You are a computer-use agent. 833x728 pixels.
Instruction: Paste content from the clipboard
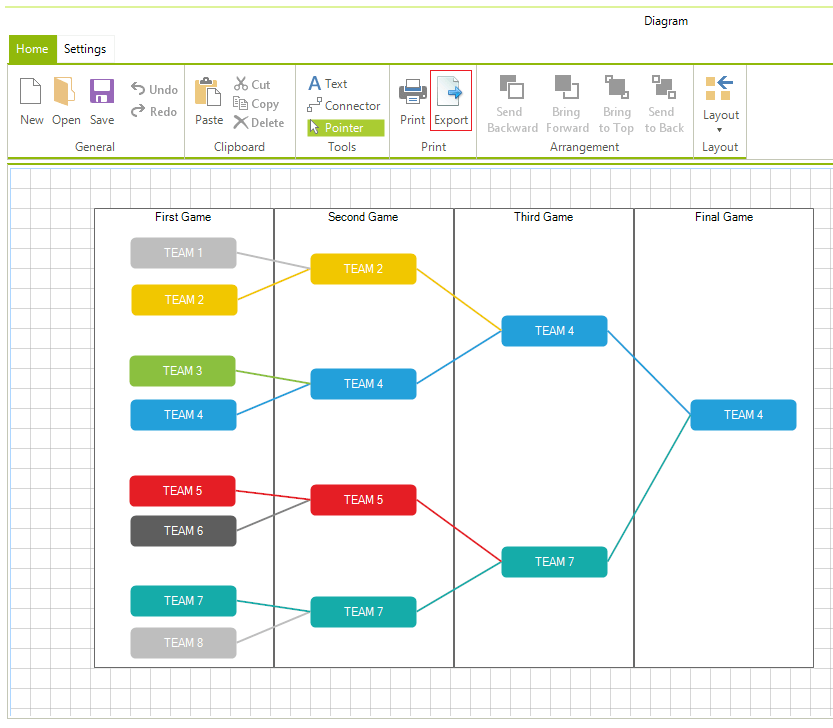point(208,99)
